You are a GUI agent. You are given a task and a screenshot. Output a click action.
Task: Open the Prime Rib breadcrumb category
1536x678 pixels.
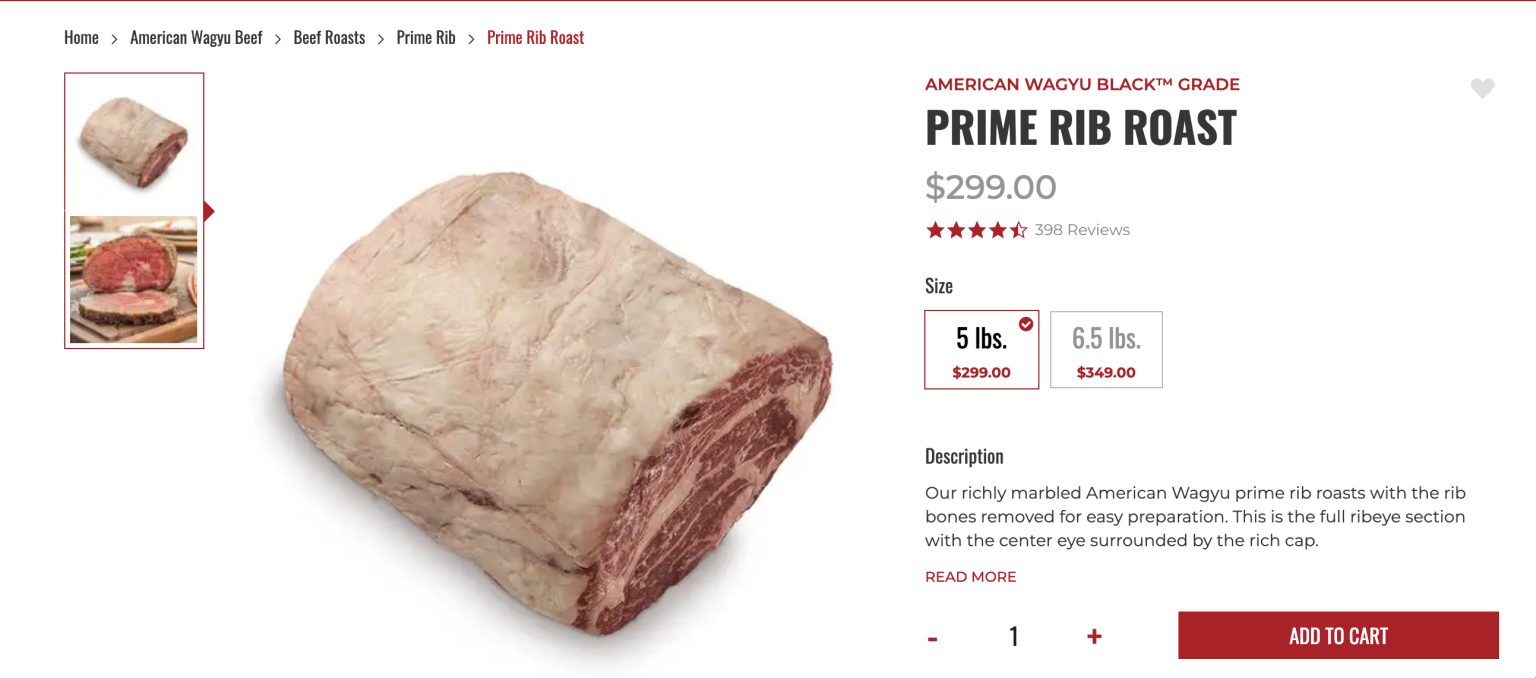pos(425,37)
